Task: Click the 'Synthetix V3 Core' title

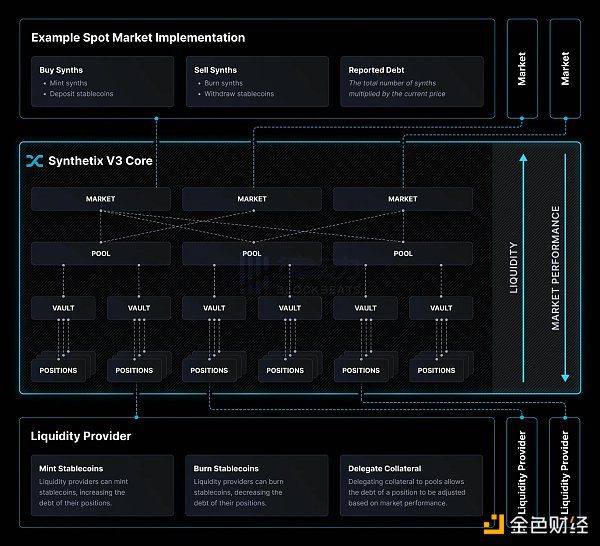Action: (100, 161)
